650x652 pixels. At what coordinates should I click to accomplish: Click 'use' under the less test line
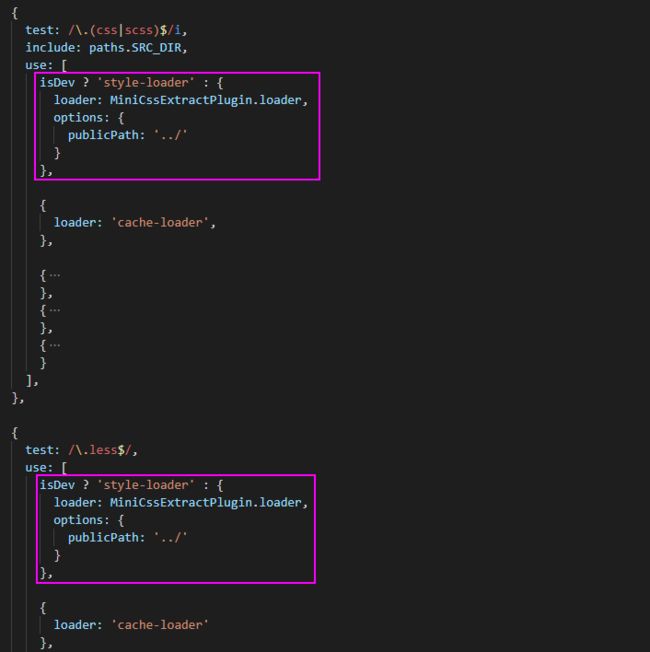point(36,467)
